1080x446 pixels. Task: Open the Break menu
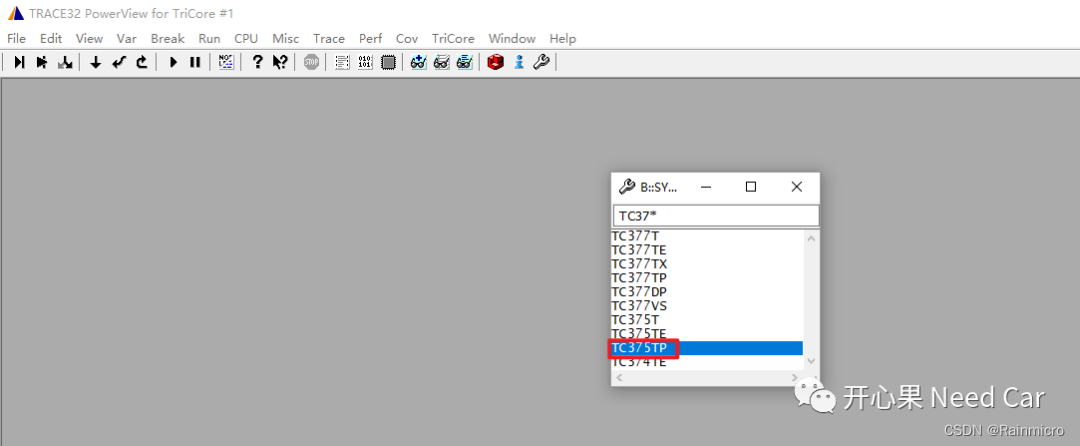(x=167, y=39)
